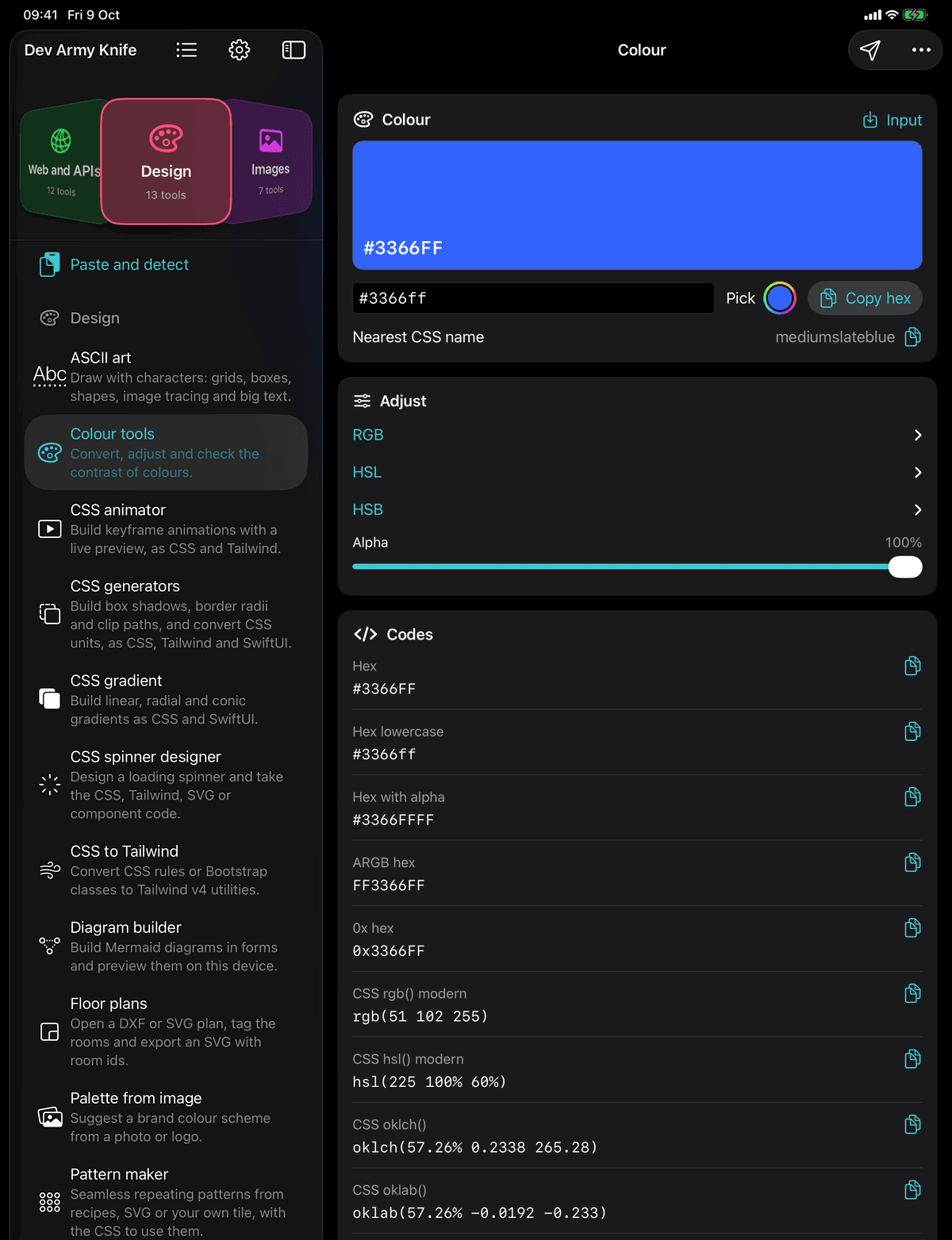Click the hsl(225 100% 60%) value
The width and height of the screenshot is (952, 1240).
[x=429, y=1082]
